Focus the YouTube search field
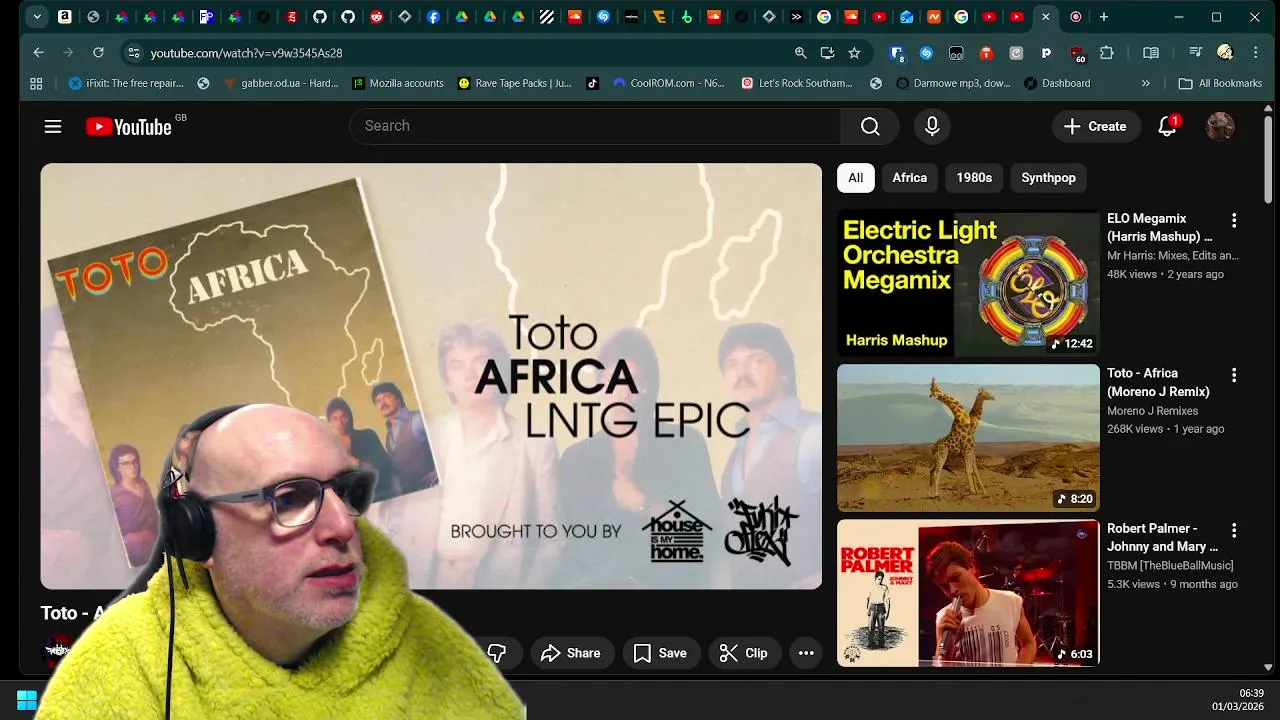The width and height of the screenshot is (1280, 720). 595,126
